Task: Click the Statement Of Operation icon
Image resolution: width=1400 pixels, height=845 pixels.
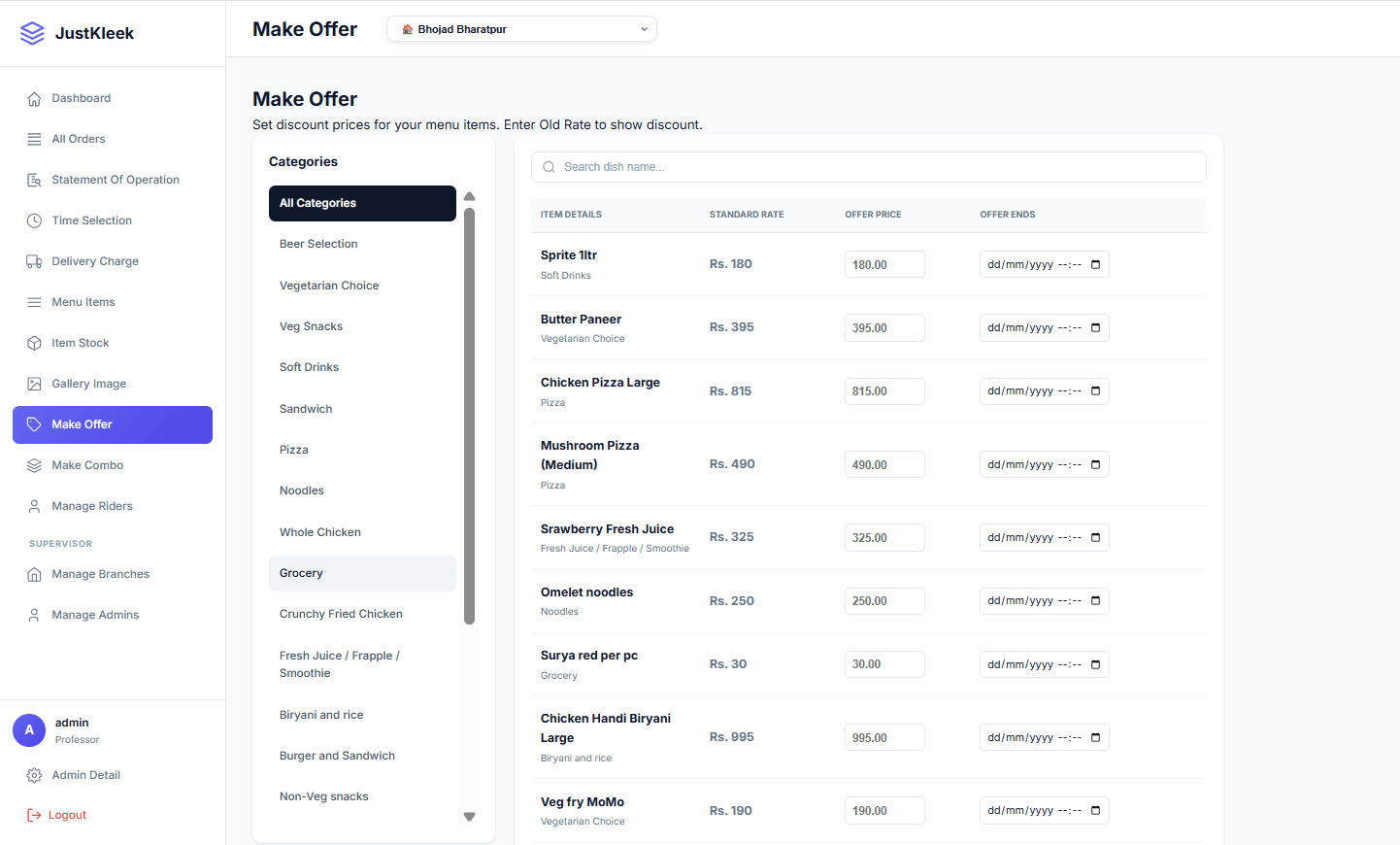Action: 34,181
